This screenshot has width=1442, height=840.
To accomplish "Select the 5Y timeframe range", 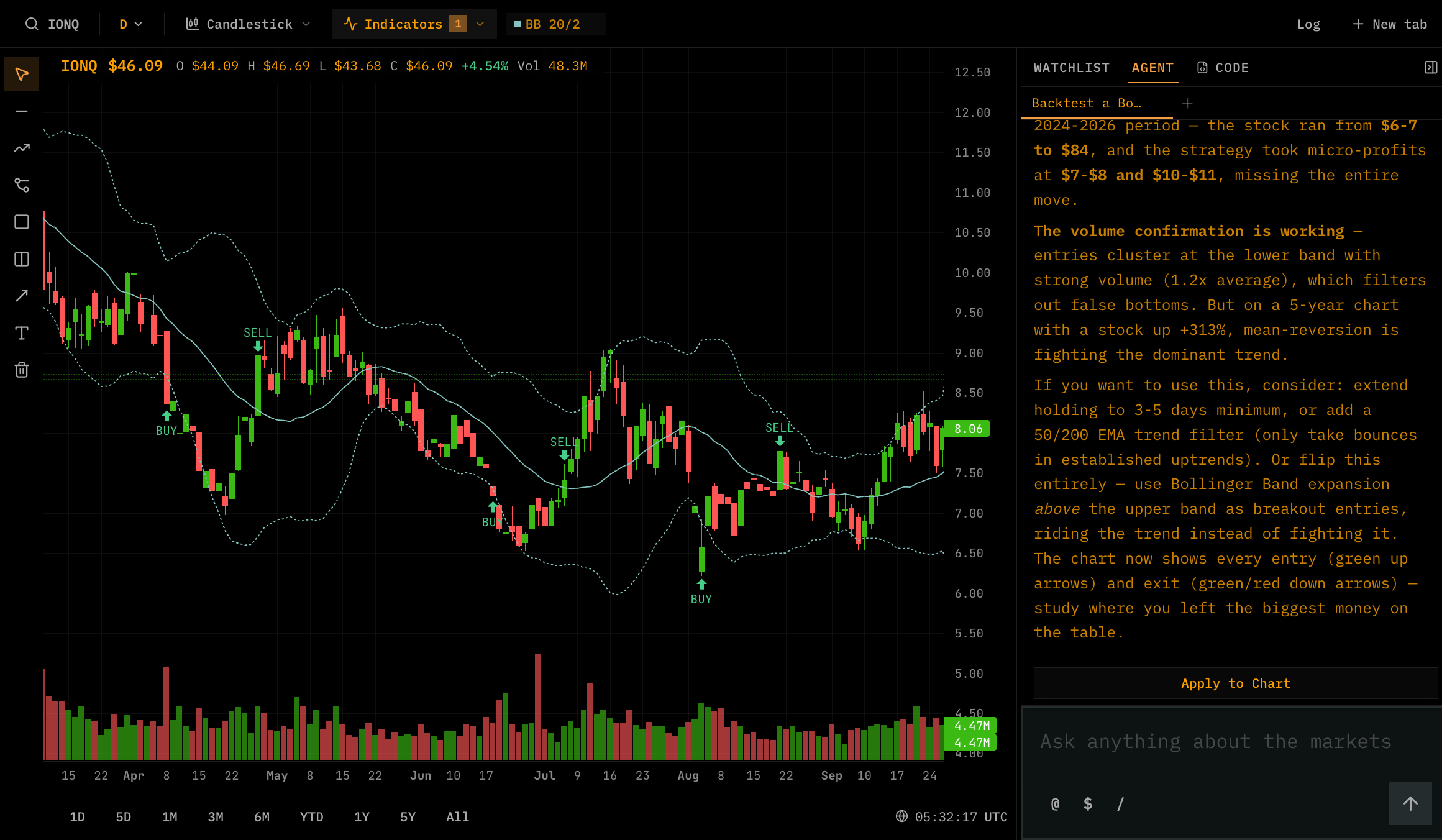I will tap(408, 816).
